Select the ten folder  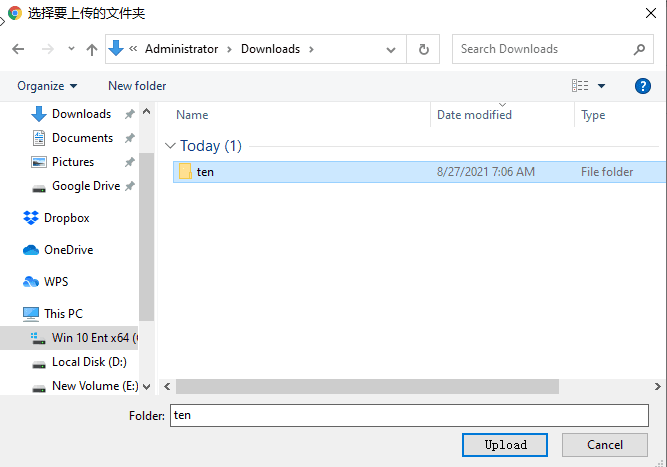(204, 172)
